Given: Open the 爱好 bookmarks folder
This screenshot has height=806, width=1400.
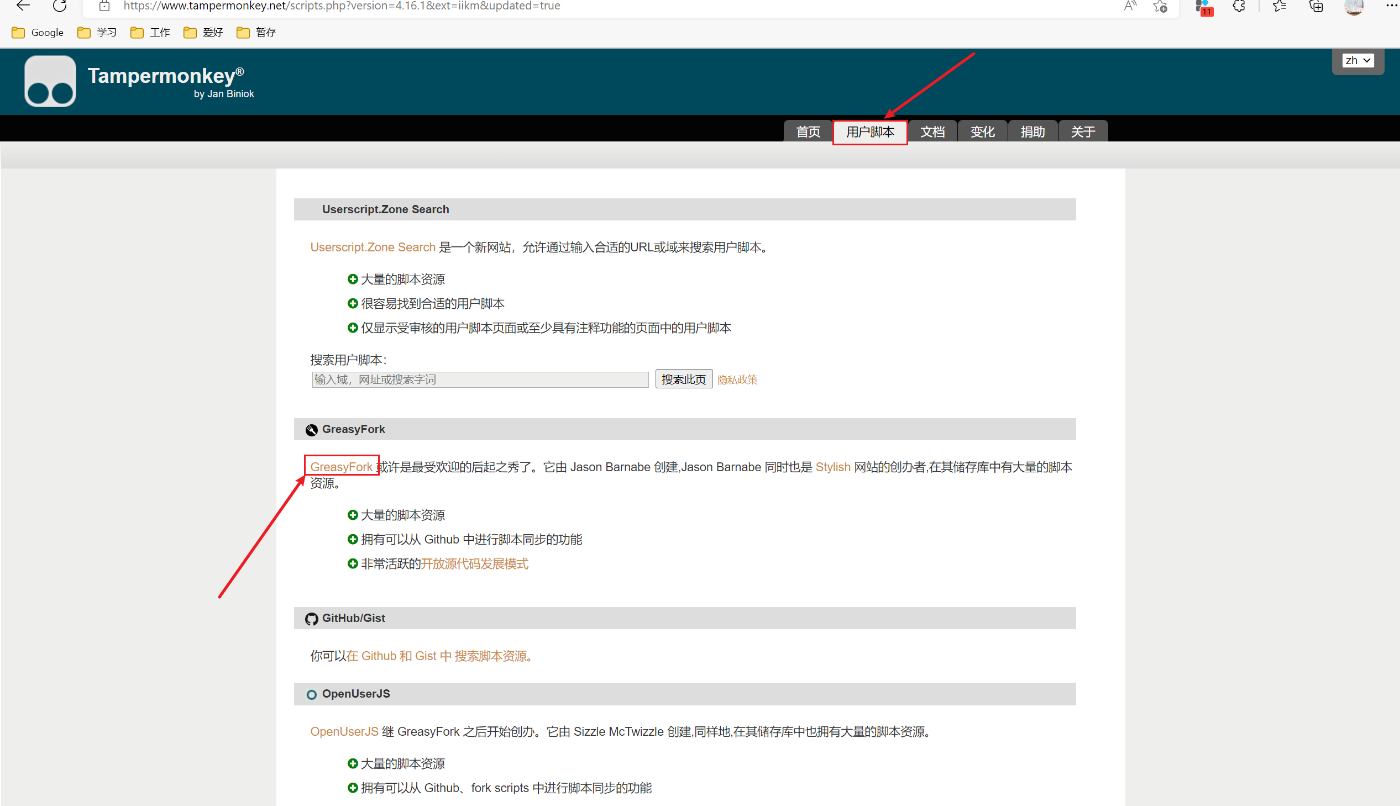Looking at the screenshot, I should pyautogui.click(x=203, y=32).
